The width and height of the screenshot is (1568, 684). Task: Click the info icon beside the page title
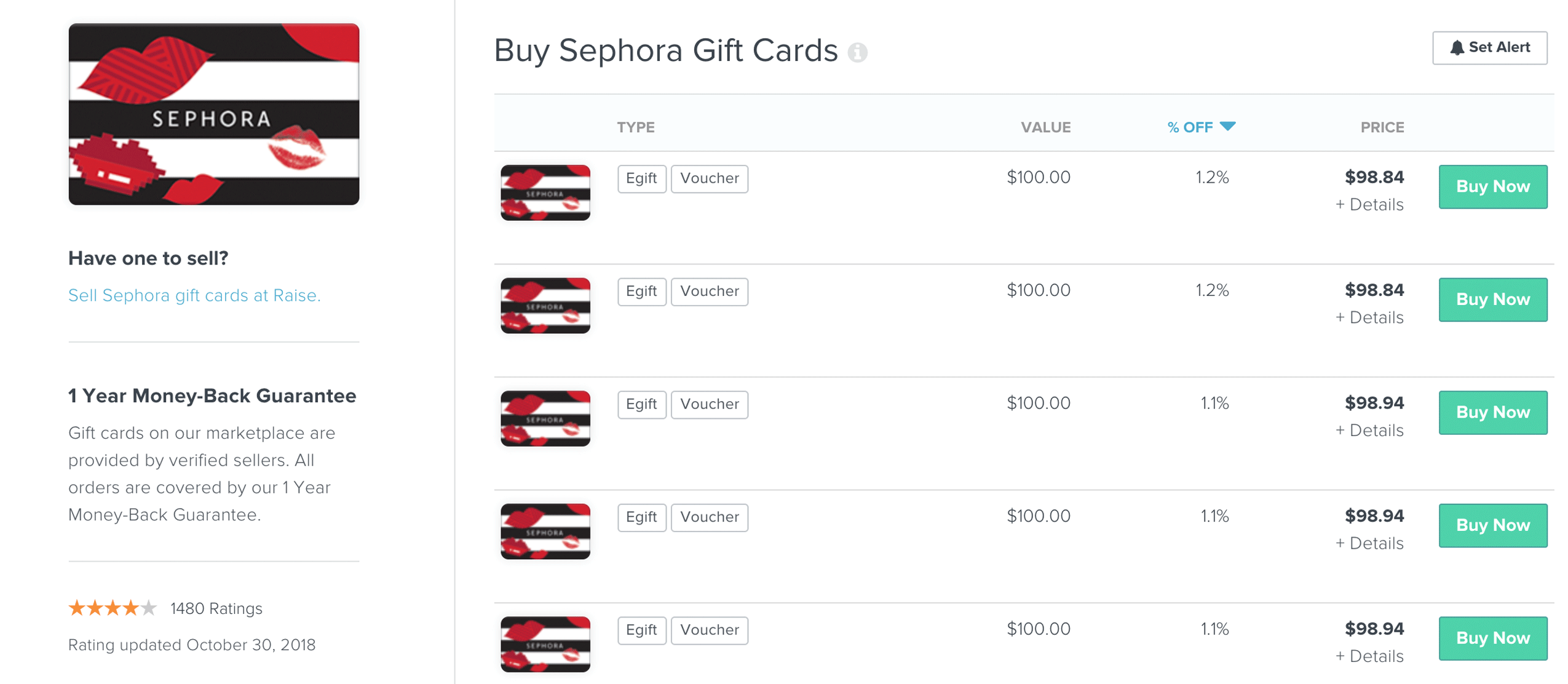[857, 52]
